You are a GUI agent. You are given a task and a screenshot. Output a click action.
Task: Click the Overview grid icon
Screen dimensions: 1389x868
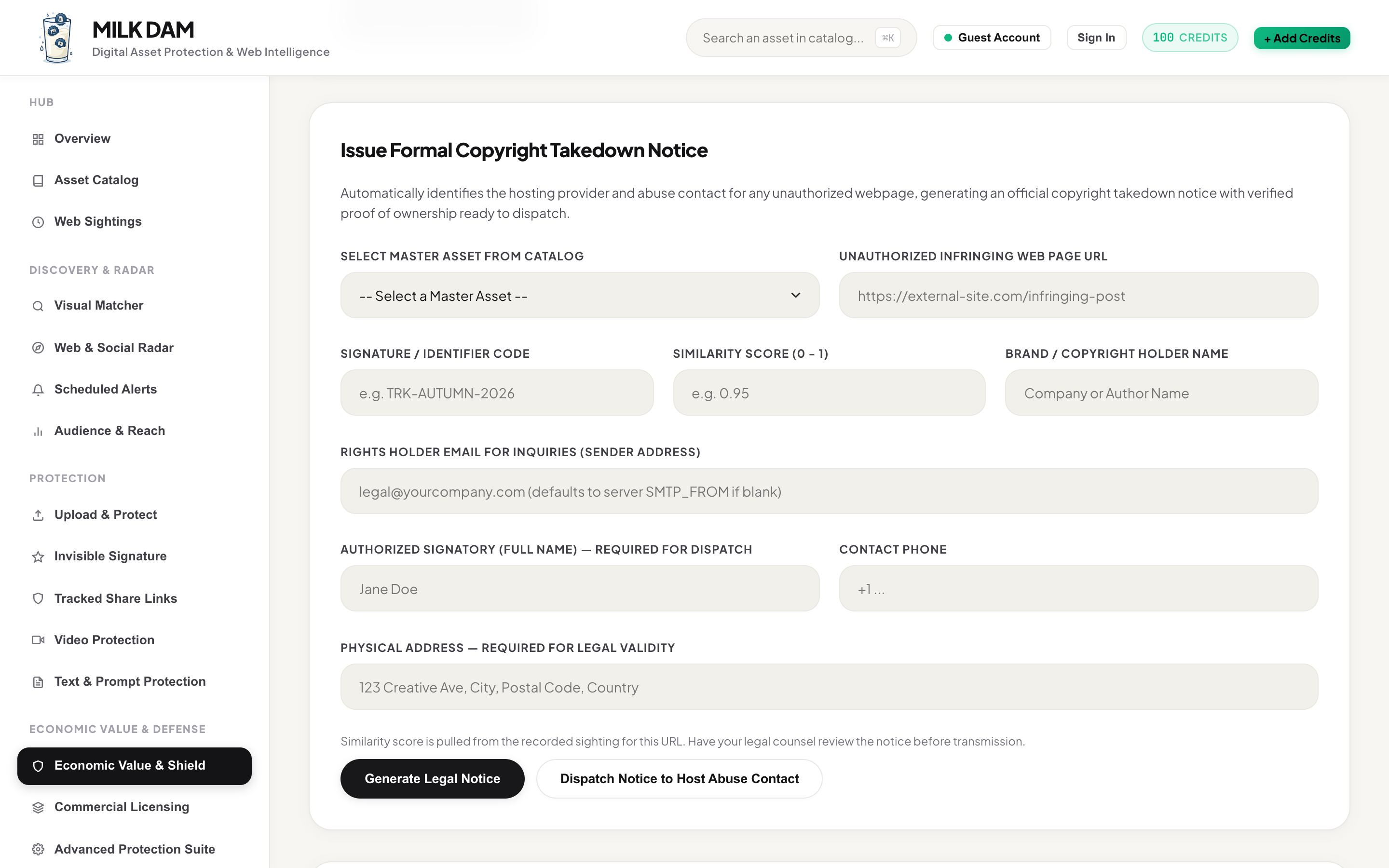point(38,139)
